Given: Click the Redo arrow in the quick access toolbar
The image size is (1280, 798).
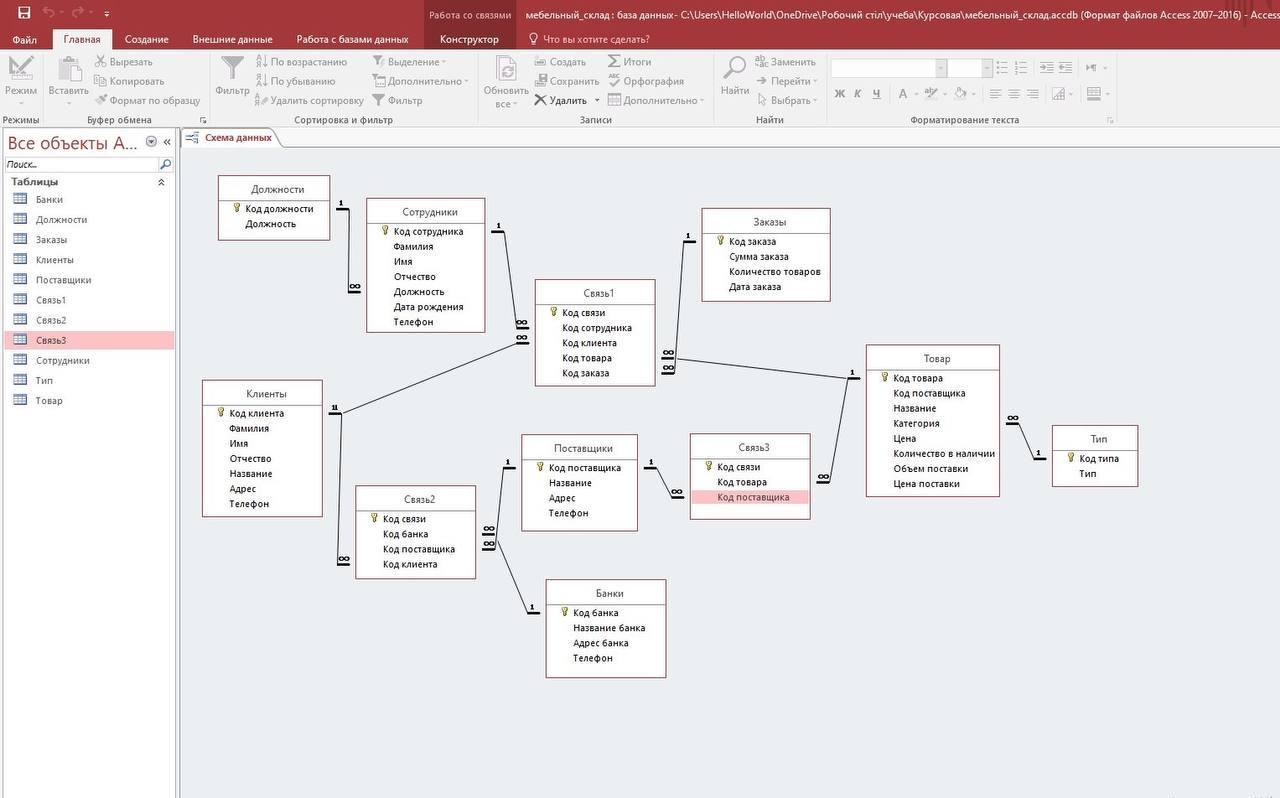Looking at the screenshot, I should tap(77, 13).
